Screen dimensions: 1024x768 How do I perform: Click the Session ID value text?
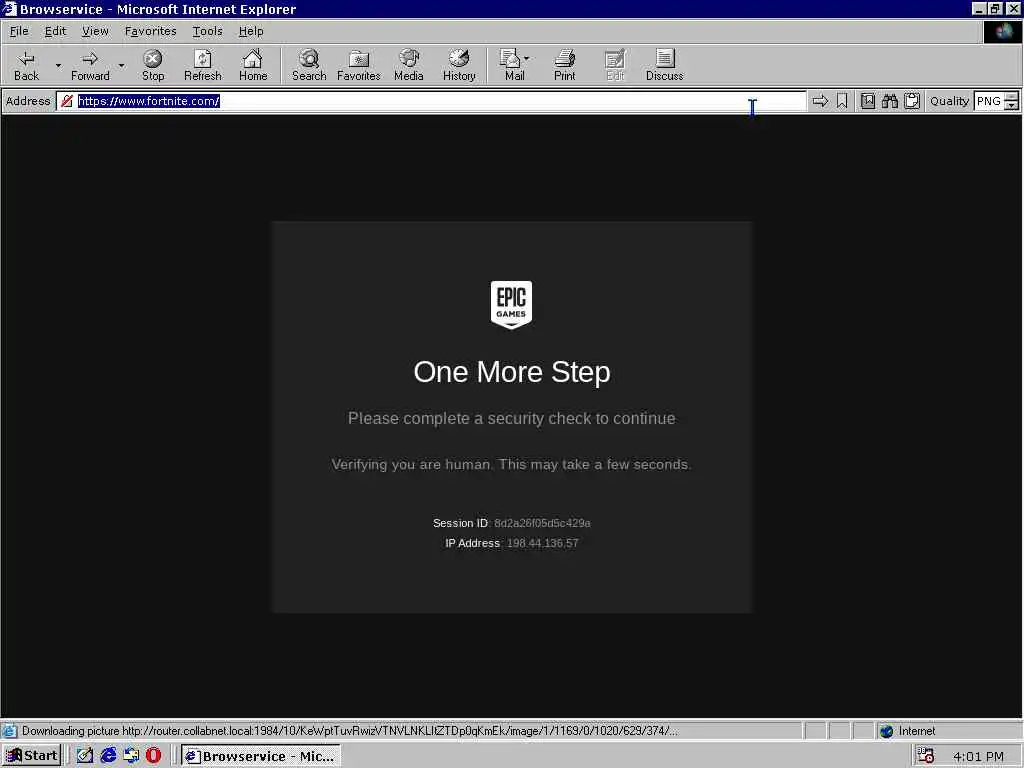542,523
